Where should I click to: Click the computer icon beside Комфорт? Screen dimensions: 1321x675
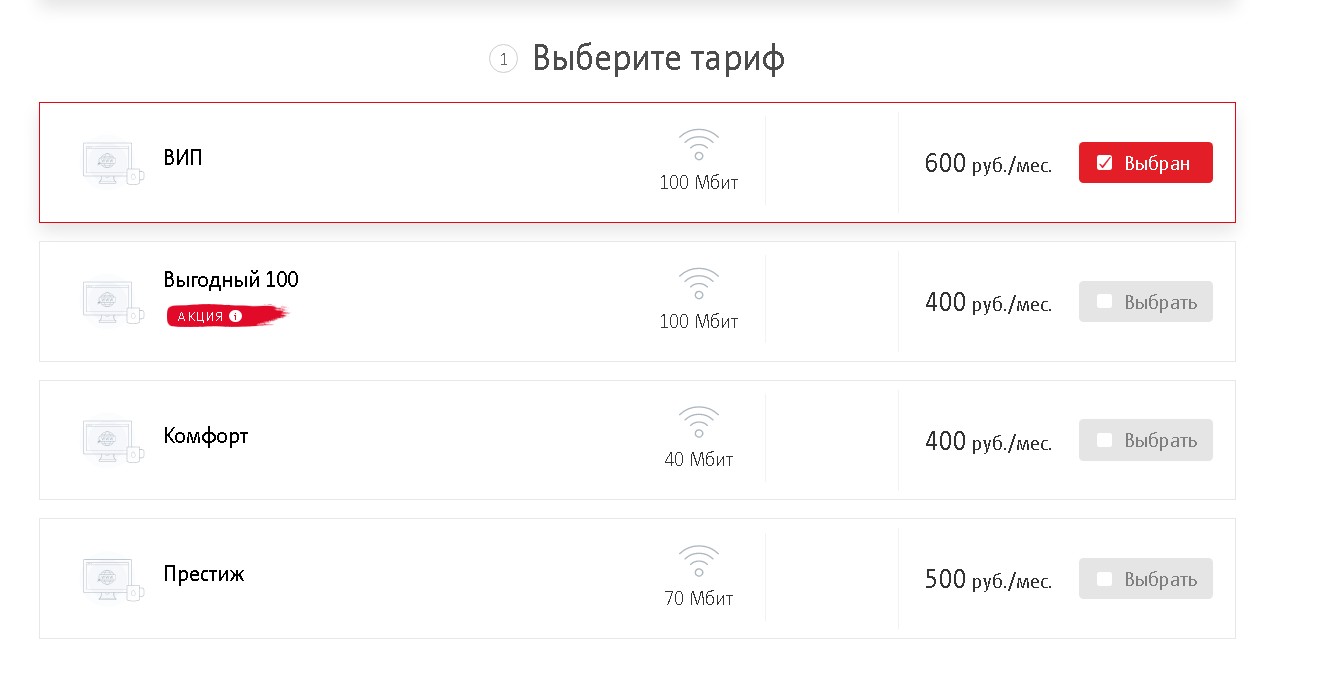click(112, 440)
